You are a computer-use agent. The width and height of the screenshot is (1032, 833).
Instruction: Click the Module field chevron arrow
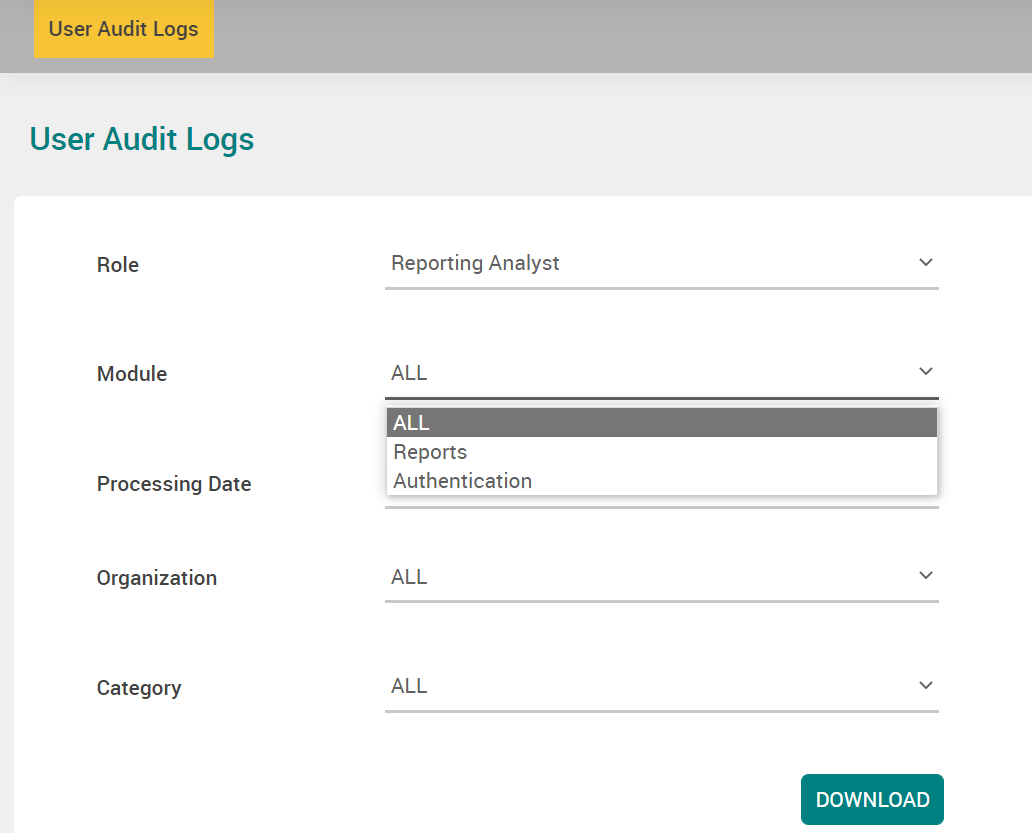tap(925, 372)
